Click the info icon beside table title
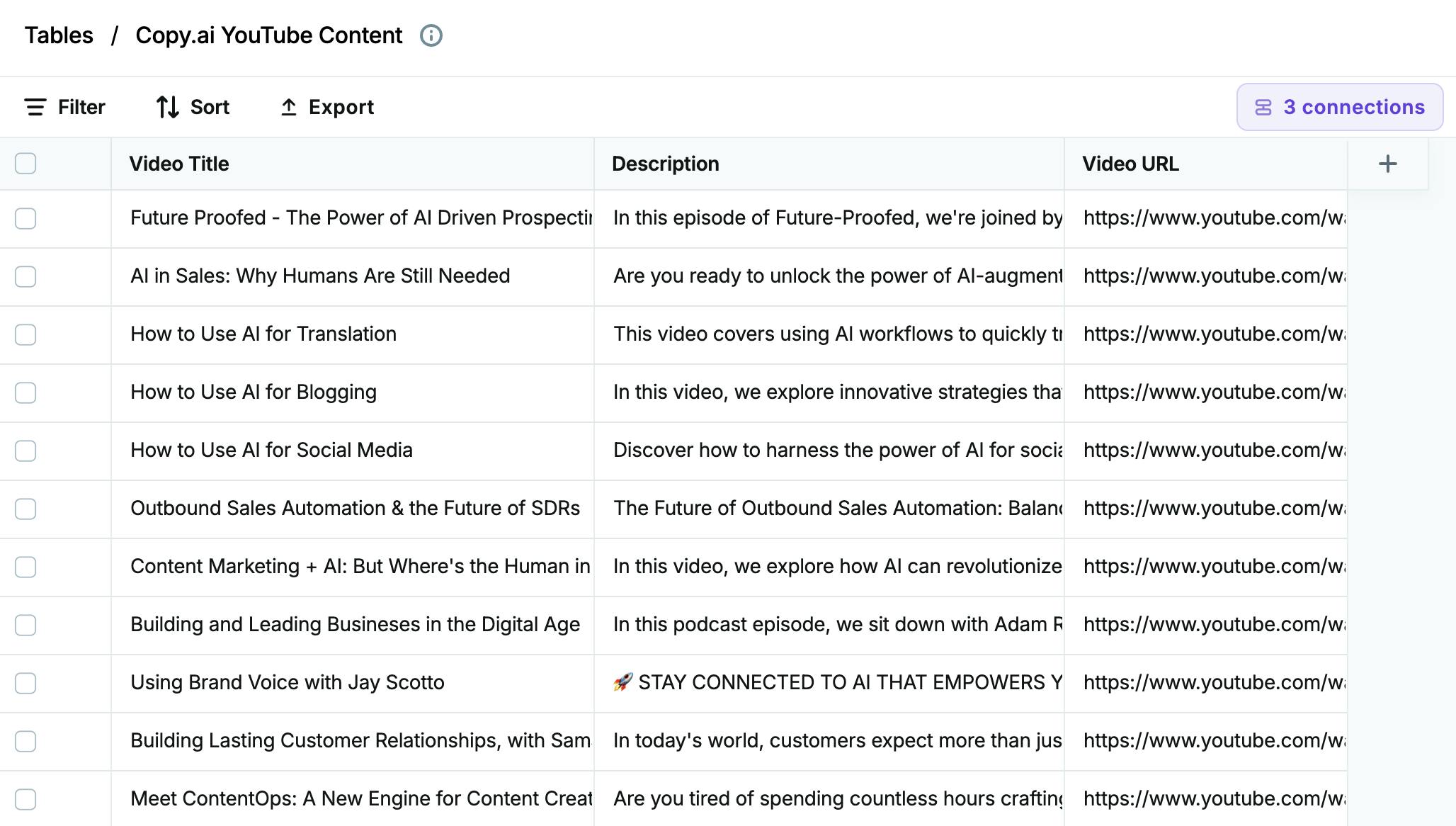1456x826 pixels. click(x=431, y=35)
